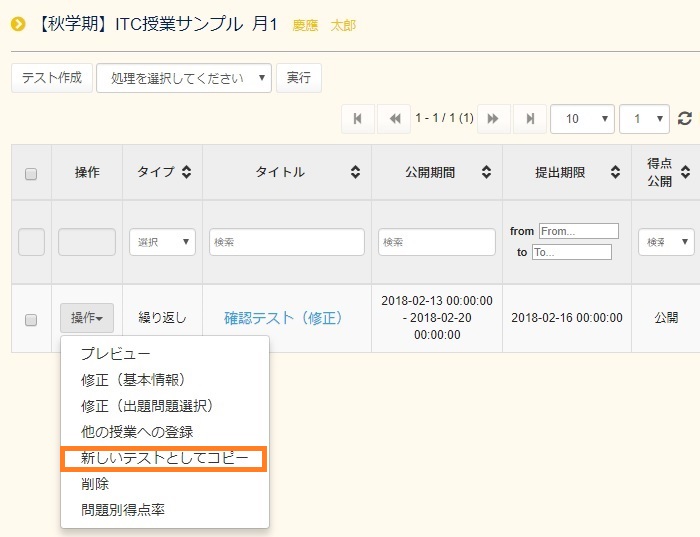
Task: Choose プレビュー in the operation menu
Action: click(115, 354)
